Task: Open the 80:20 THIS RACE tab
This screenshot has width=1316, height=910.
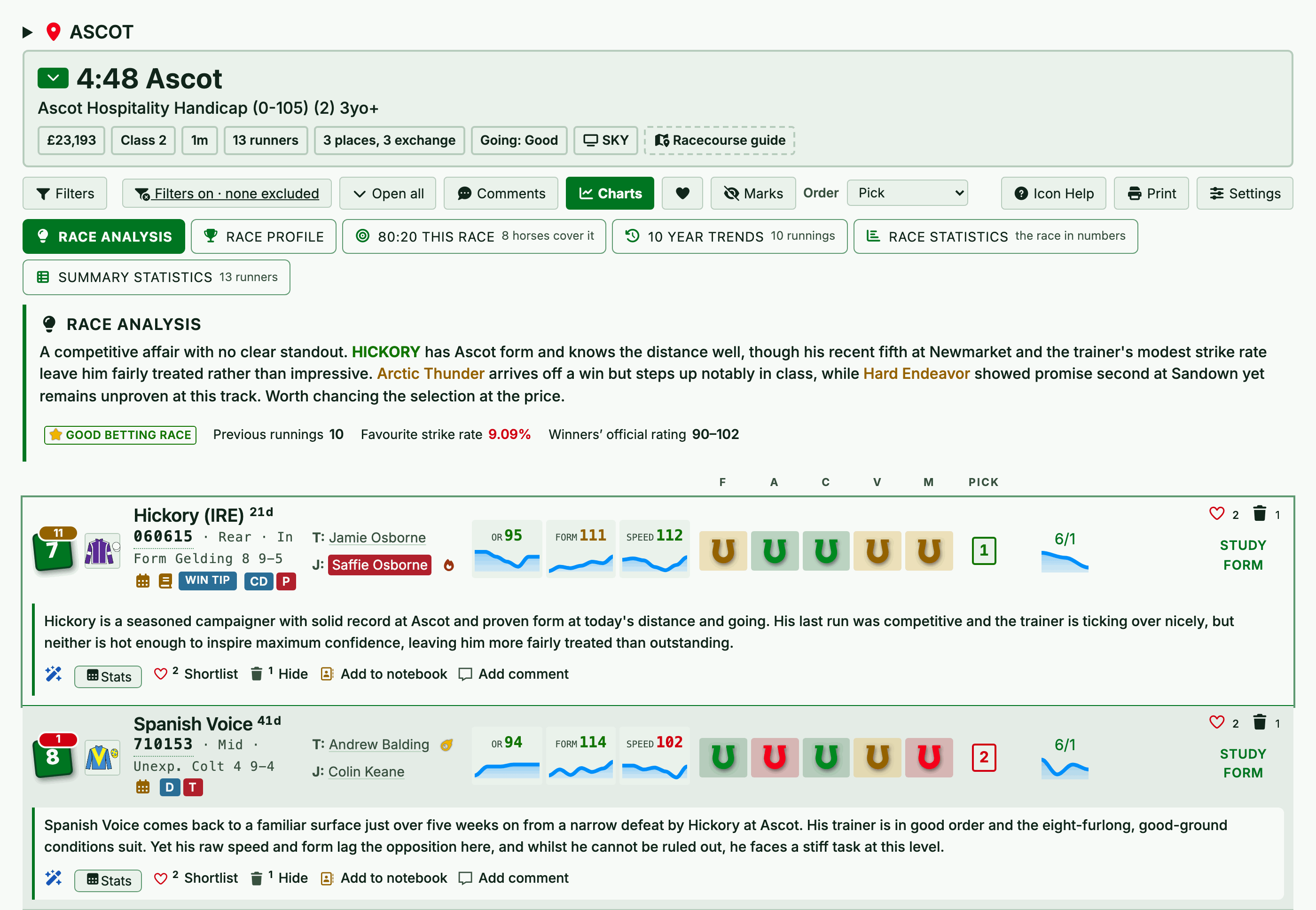Action: click(x=474, y=236)
